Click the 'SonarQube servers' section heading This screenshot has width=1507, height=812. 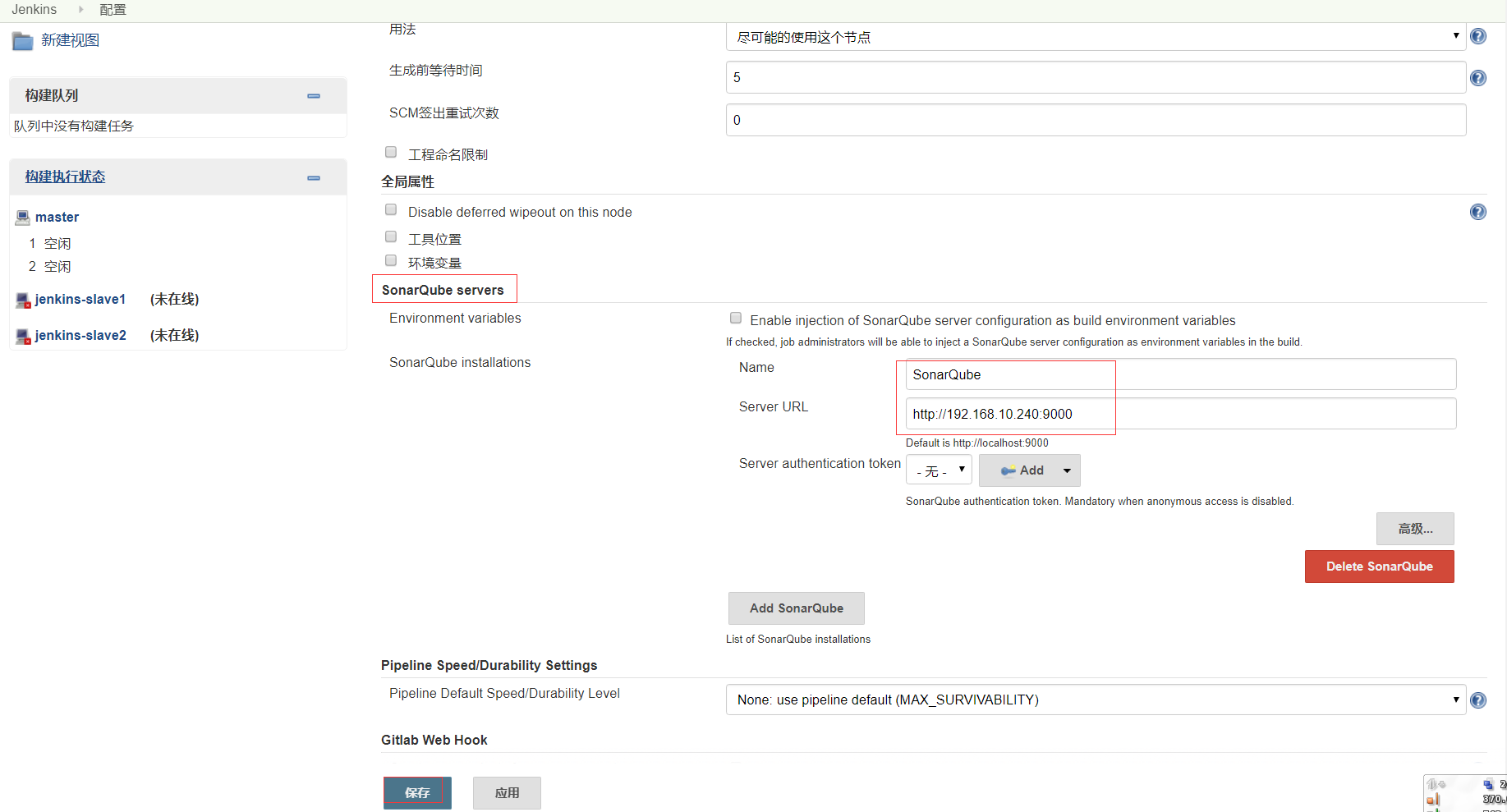pyautogui.click(x=443, y=290)
